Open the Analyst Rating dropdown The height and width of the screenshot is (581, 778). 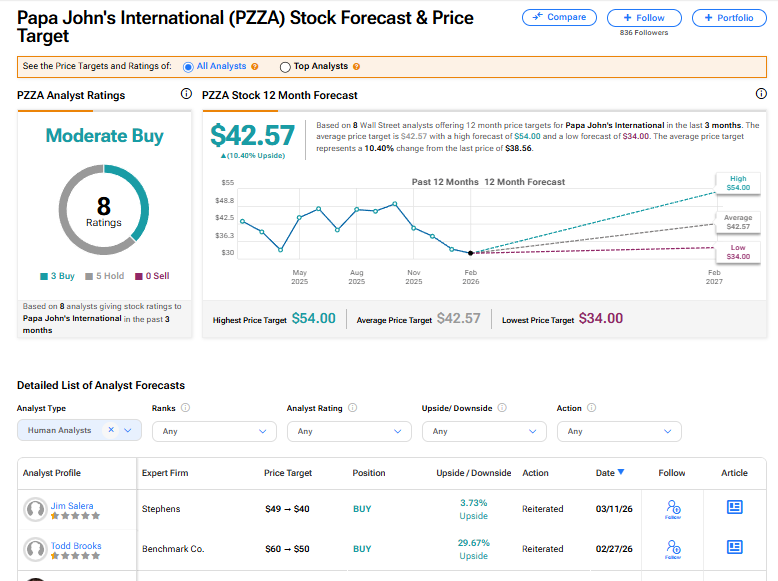pyautogui.click(x=349, y=431)
